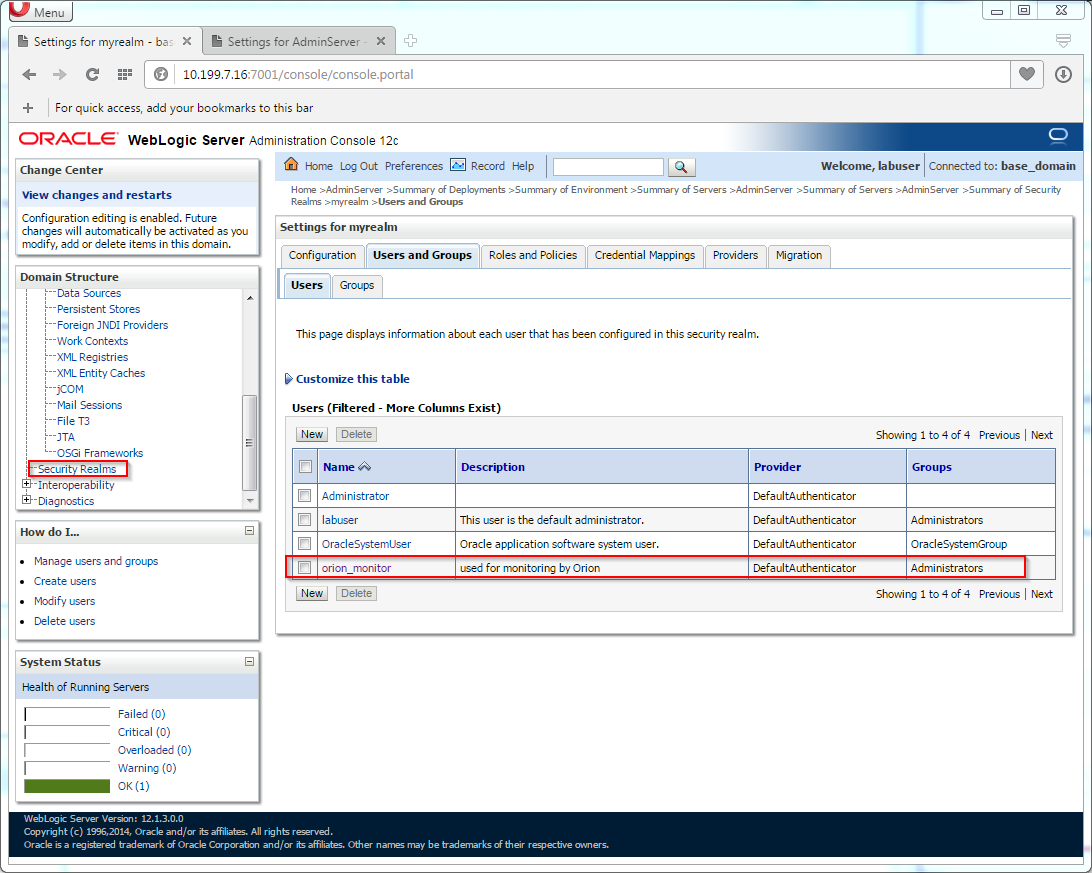Click Domain Structure scroll down arrow
Image resolution: width=1092 pixels, height=873 pixels.
(x=250, y=501)
